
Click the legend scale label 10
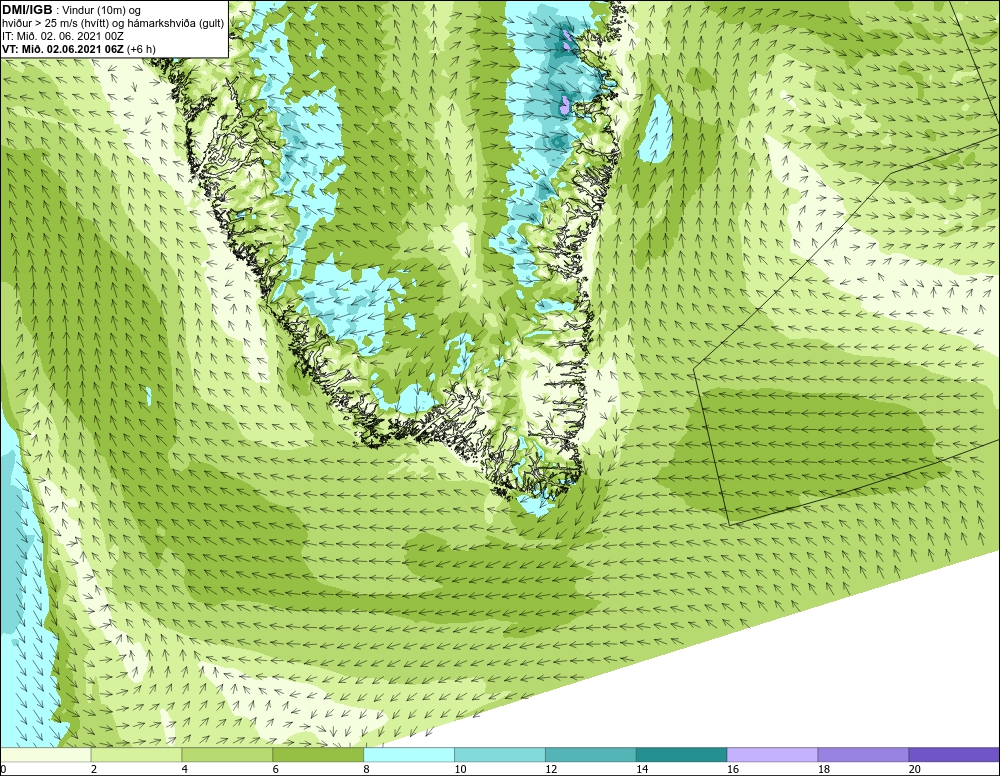pos(460,769)
